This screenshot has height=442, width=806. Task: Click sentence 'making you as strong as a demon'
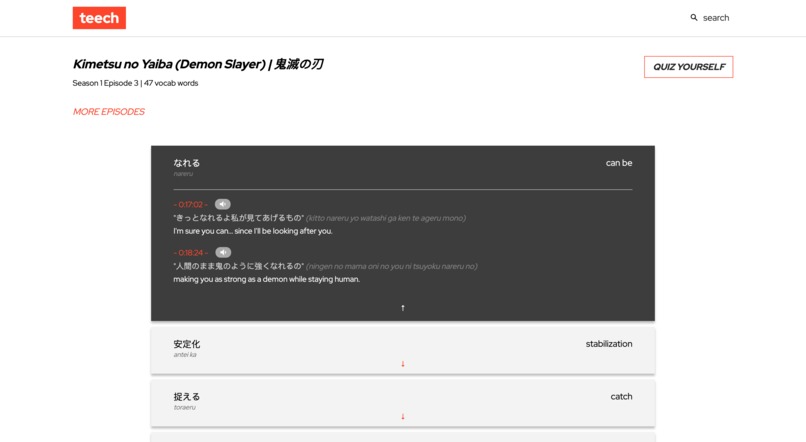(266, 280)
